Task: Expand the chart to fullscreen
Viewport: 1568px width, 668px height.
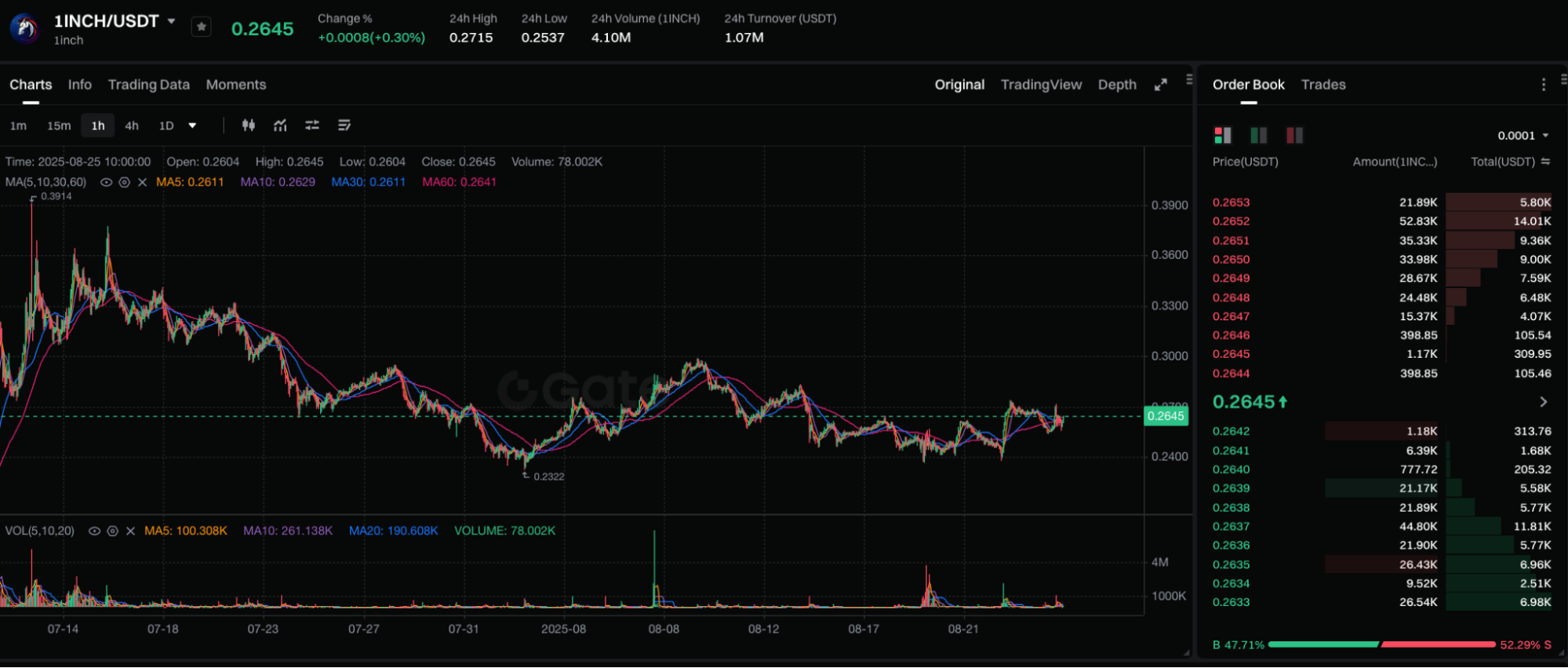Action: pyautogui.click(x=1160, y=85)
